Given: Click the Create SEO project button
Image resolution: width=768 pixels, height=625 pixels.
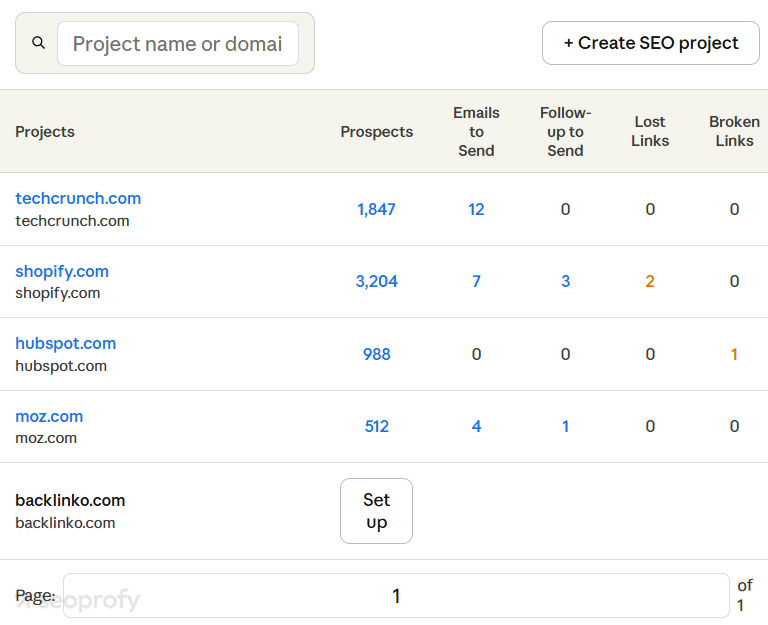Looking at the screenshot, I should pos(650,43).
